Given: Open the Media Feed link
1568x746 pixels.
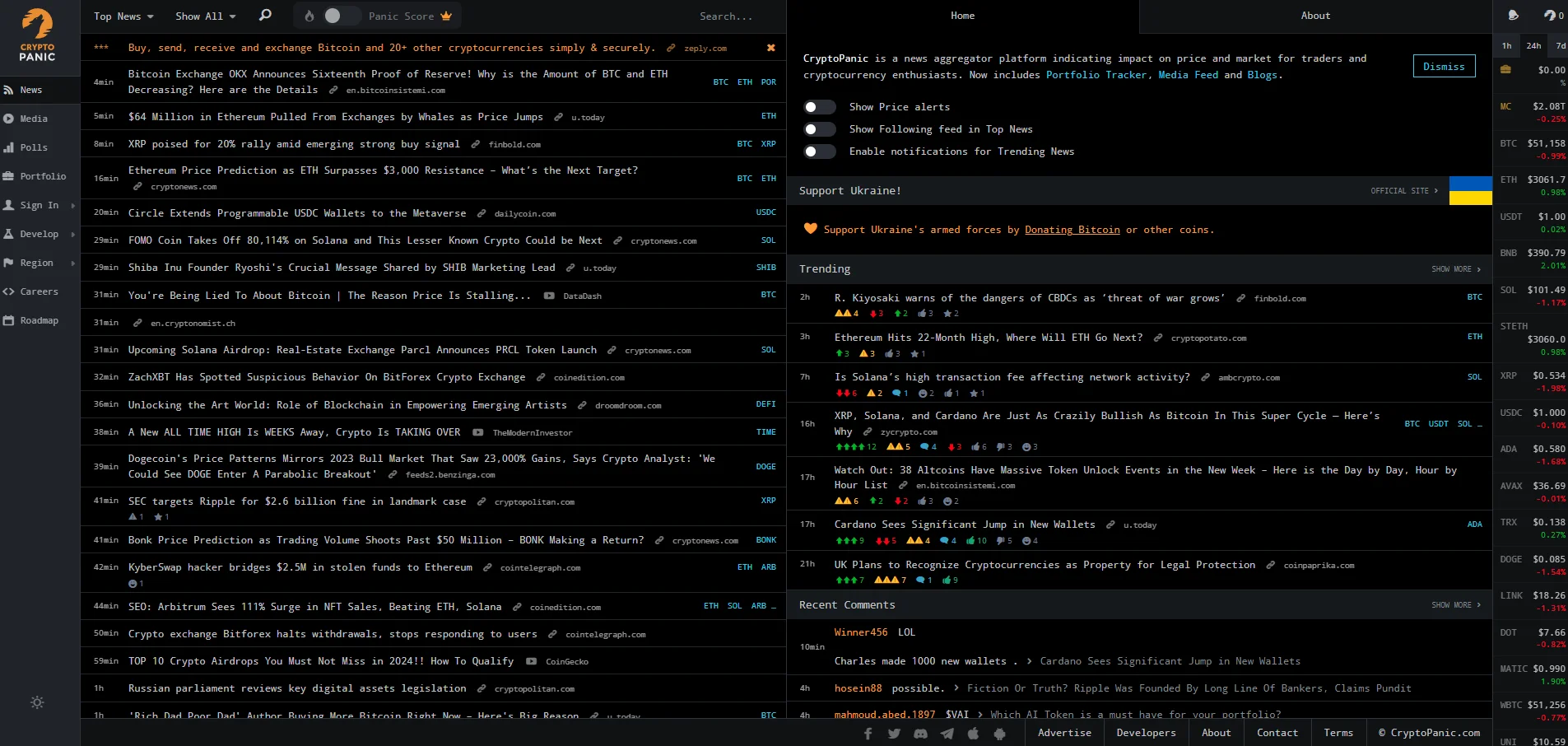Looking at the screenshot, I should pyautogui.click(x=1188, y=75).
